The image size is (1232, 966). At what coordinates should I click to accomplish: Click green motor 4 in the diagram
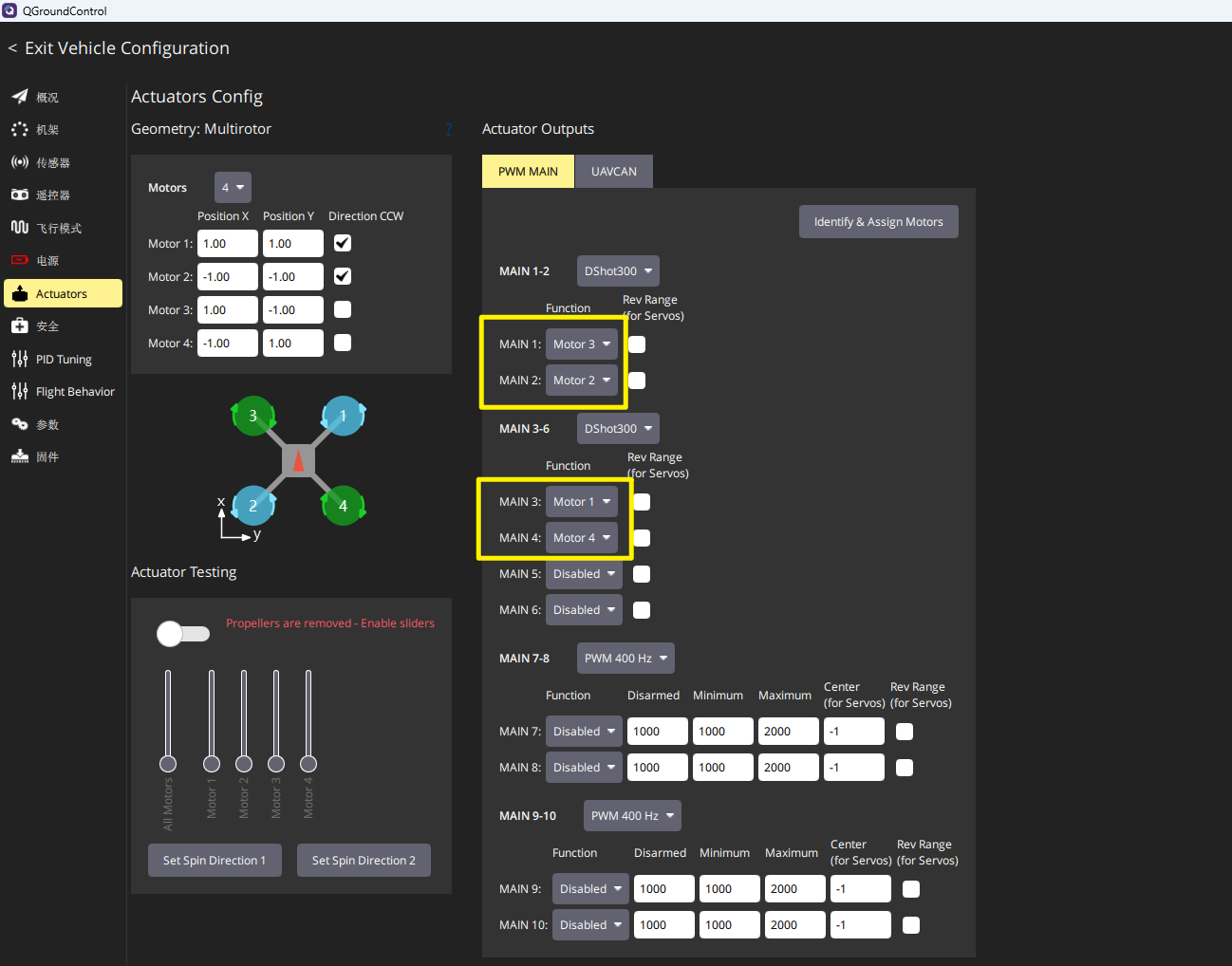344,506
